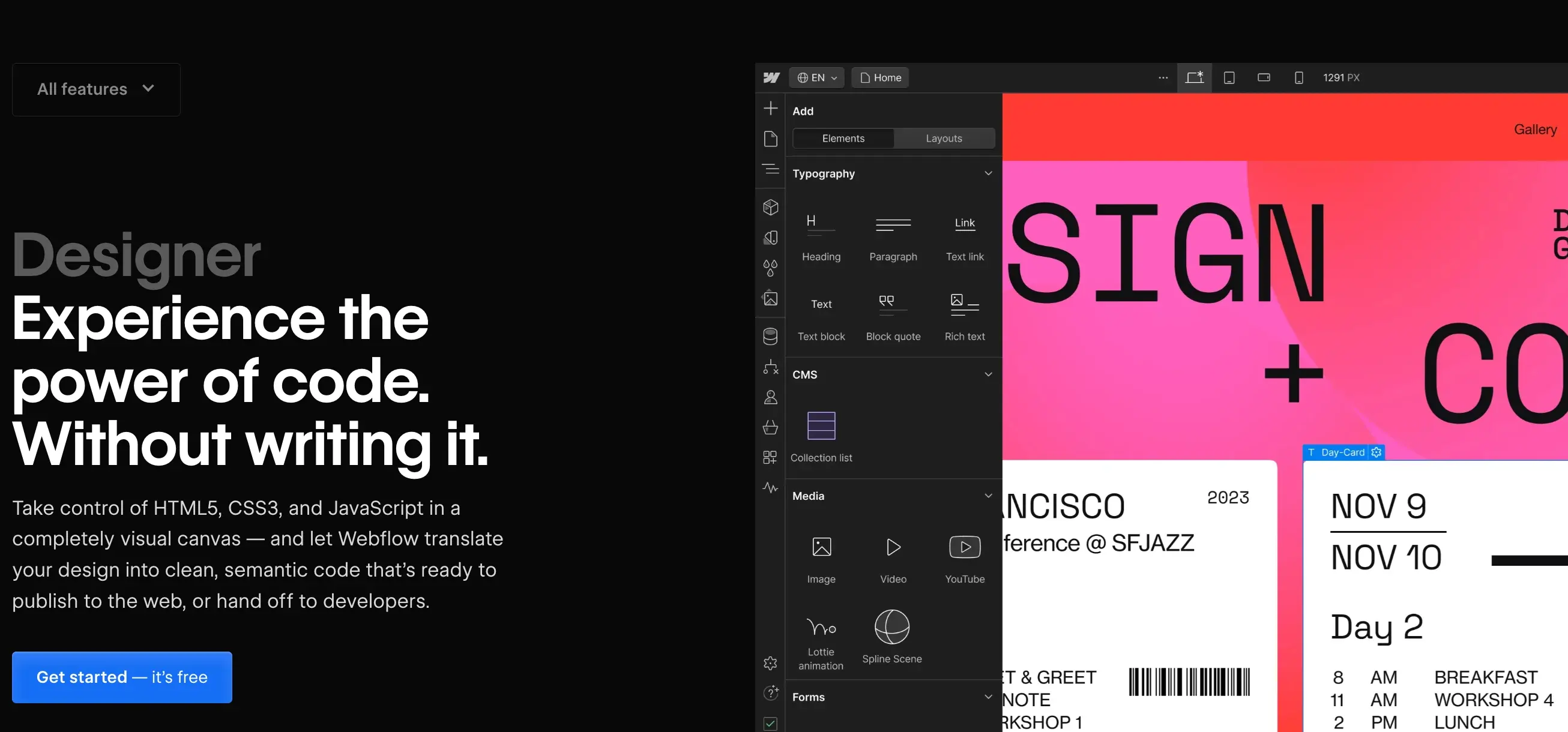
Task: Add a Block quote element
Action: click(893, 317)
